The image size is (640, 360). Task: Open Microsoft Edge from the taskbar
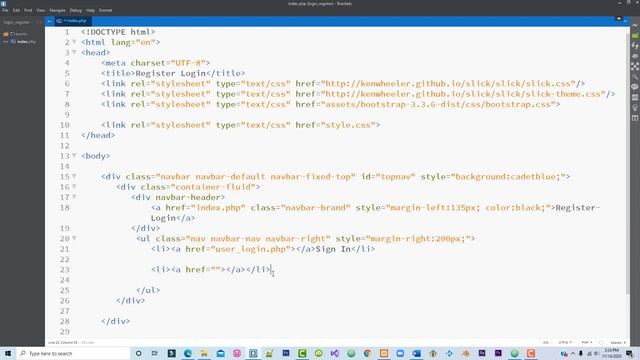[188, 353]
